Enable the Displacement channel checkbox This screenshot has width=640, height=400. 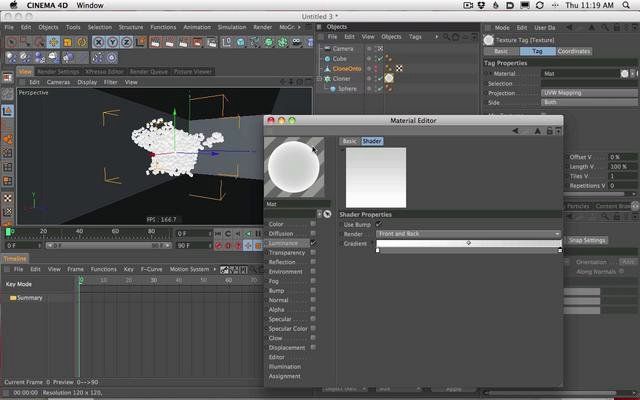[x=313, y=347]
